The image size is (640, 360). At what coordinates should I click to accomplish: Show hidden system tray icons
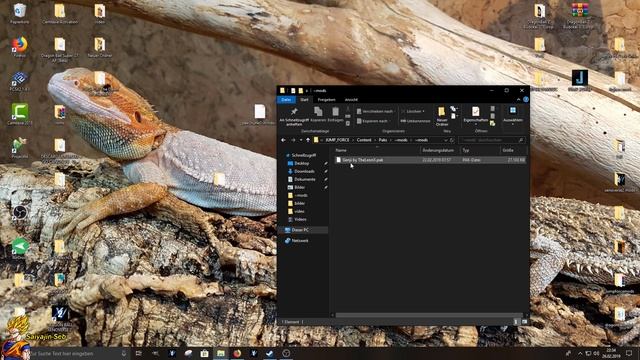coord(580,353)
